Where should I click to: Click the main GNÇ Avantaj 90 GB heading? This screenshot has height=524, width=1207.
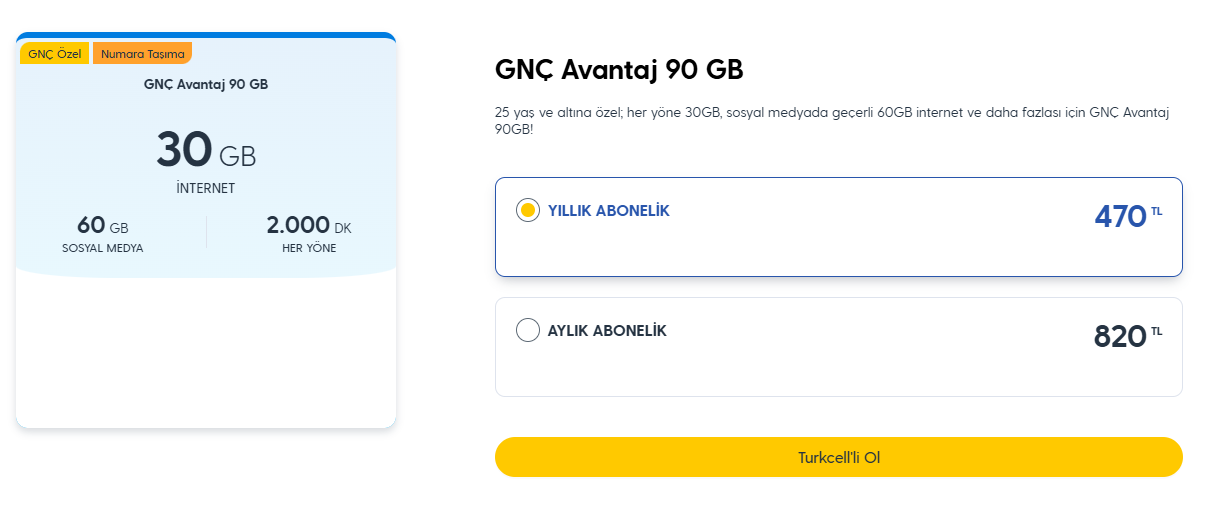619,70
